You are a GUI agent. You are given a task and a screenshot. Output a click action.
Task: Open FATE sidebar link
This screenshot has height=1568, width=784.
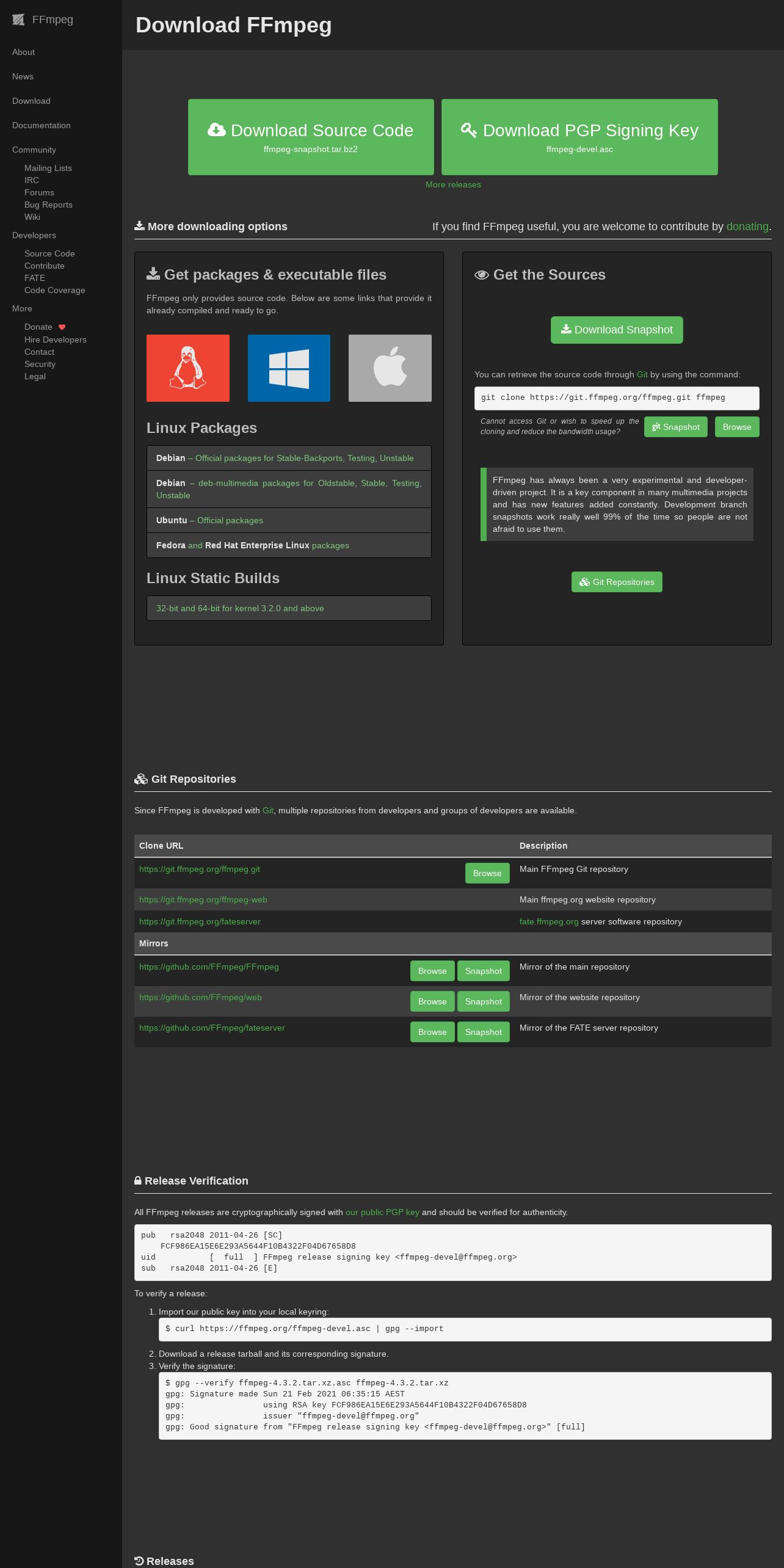35,278
